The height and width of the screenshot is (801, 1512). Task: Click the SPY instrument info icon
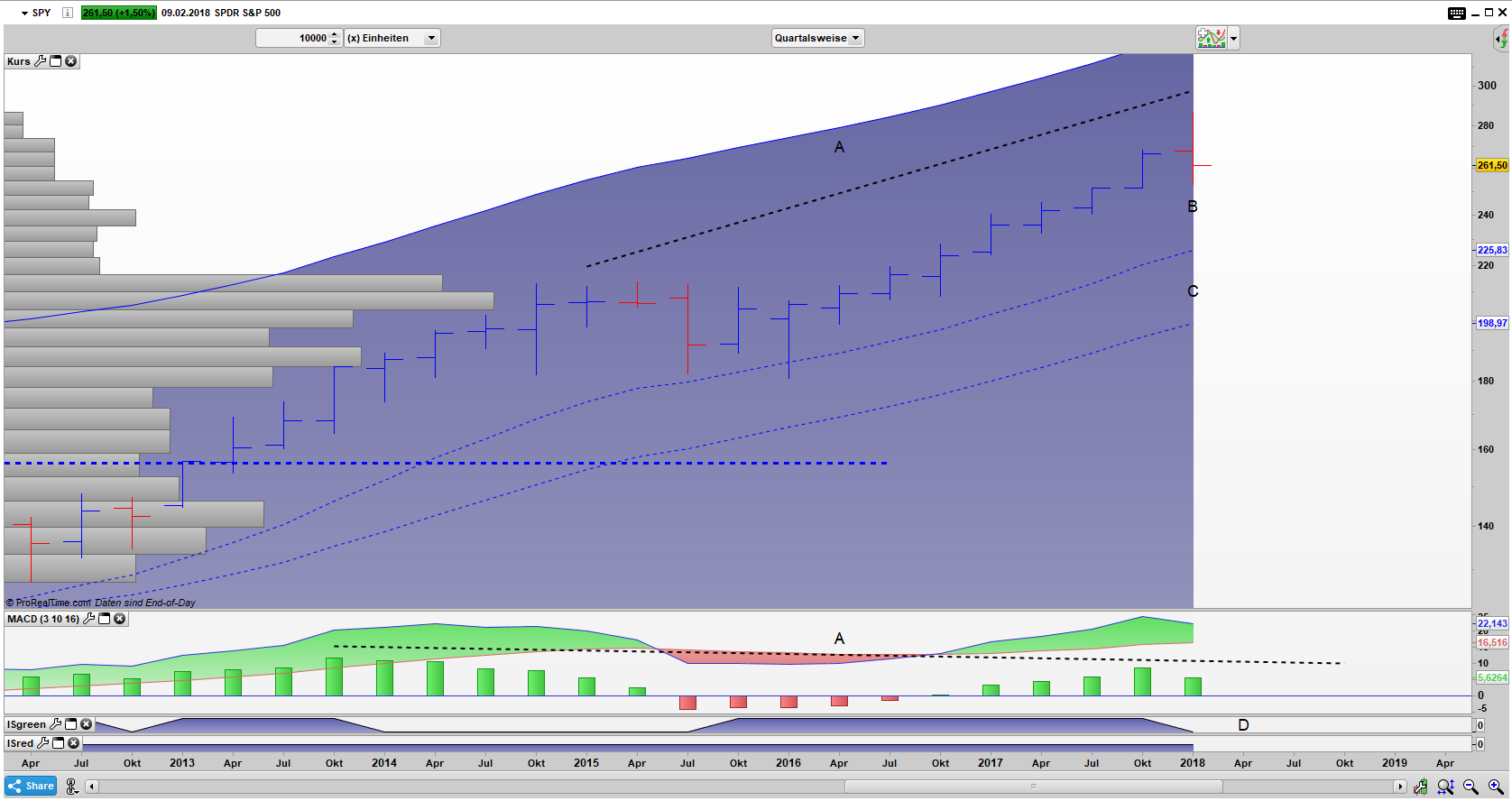67,13
